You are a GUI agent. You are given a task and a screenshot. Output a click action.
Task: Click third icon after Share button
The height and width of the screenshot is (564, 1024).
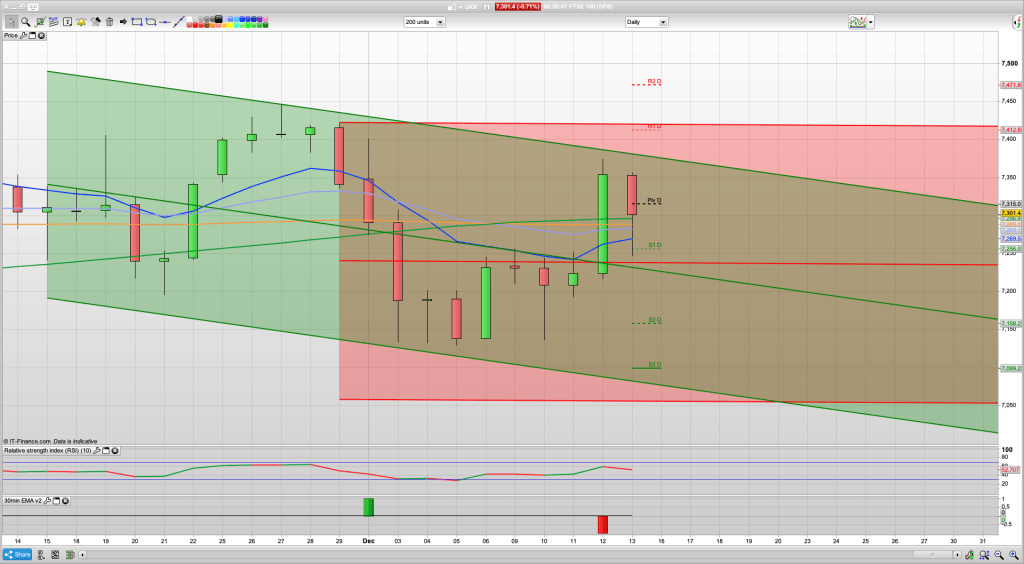(x=71, y=555)
